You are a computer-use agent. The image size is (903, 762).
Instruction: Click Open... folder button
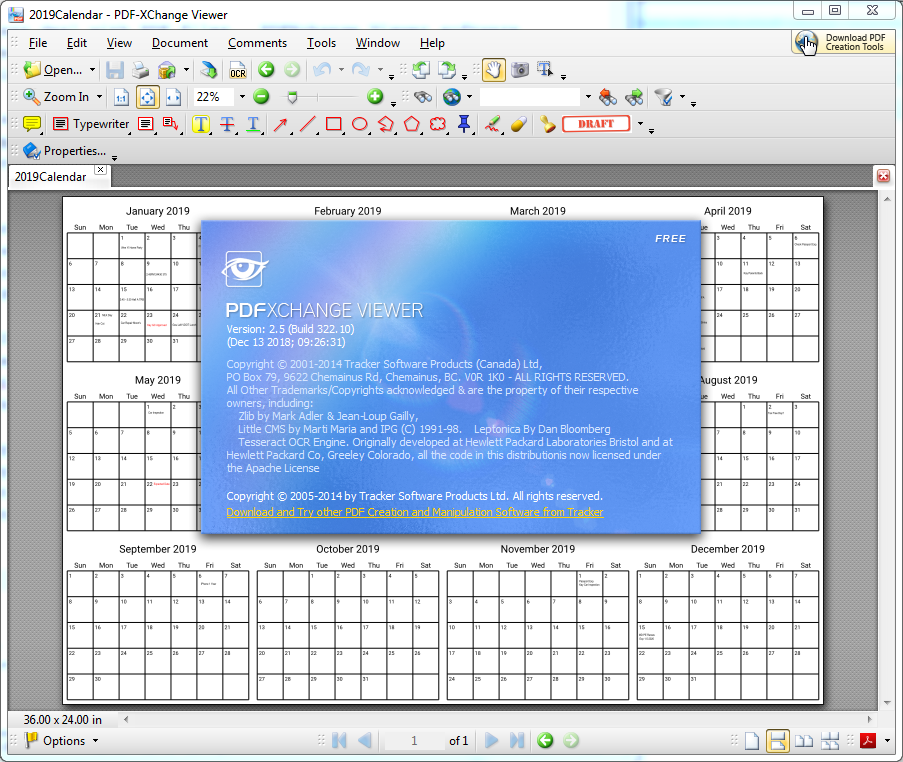pos(53,70)
